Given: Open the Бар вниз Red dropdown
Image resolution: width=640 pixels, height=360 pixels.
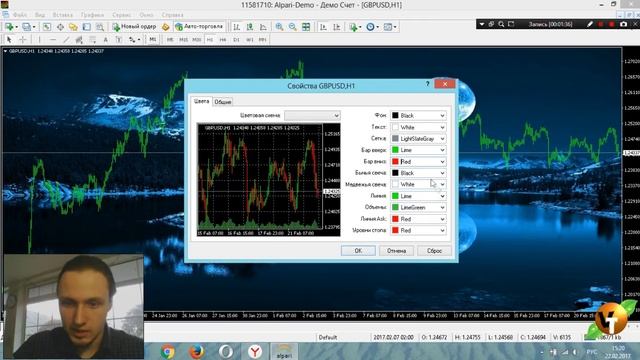Looking at the screenshot, I should 418,162.
